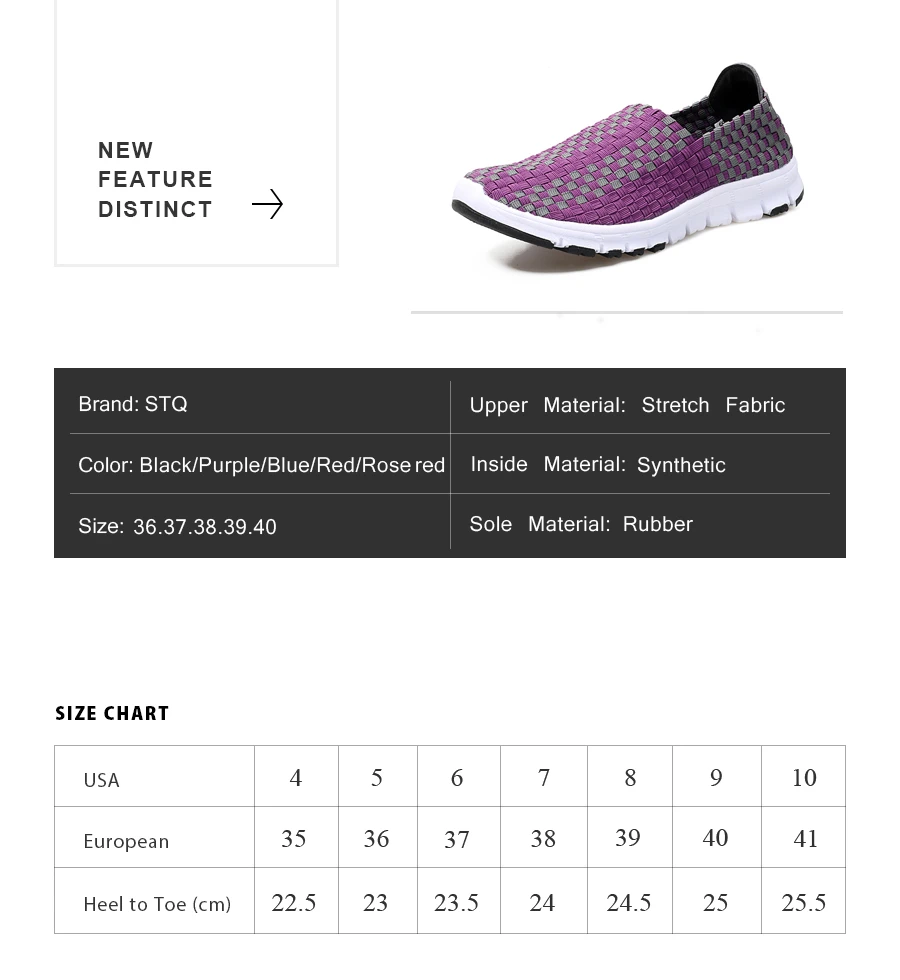Click the 24.5 heel to toe cell
This screenshot has height=980, width=900.
pyautogui.click(x=629, y=903)
